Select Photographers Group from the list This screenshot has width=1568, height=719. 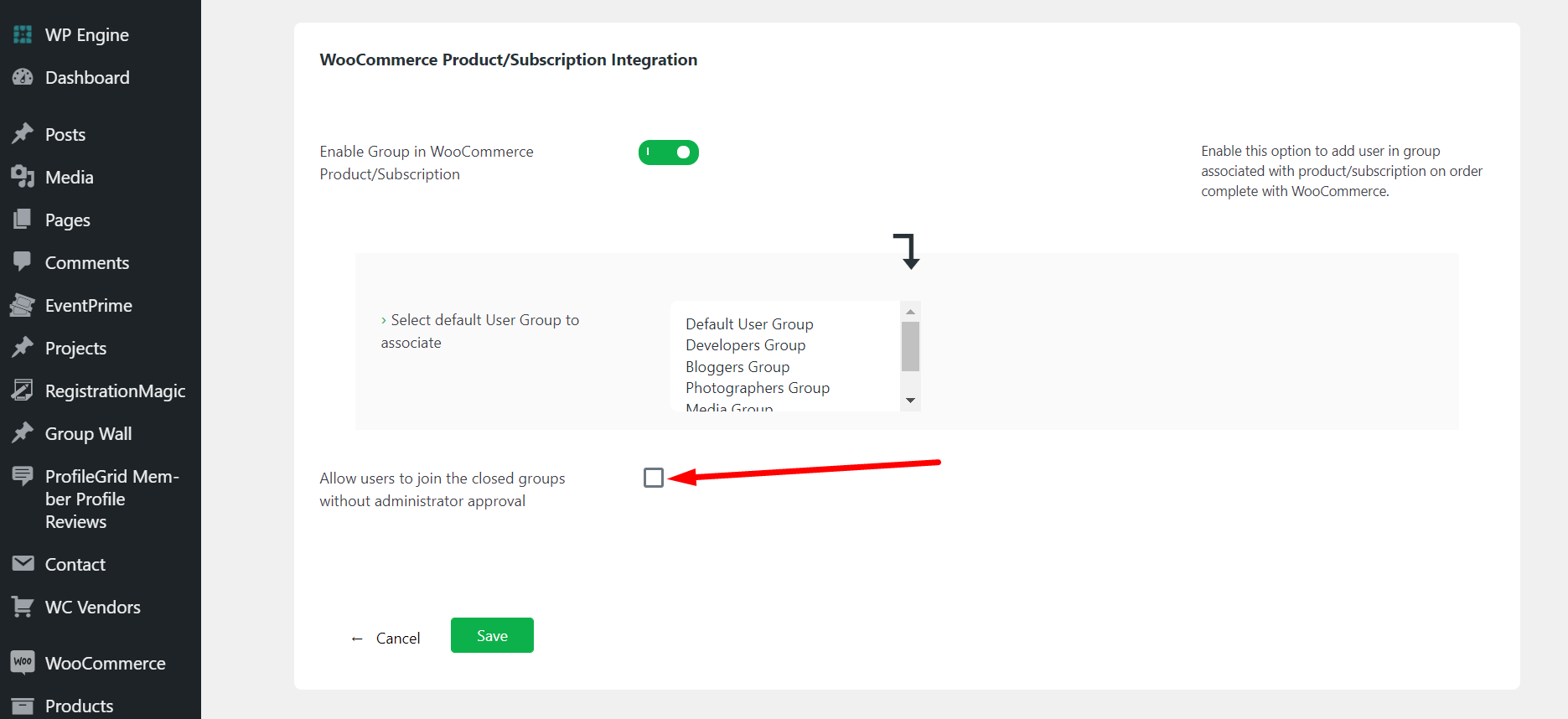[x=757, y=387]
